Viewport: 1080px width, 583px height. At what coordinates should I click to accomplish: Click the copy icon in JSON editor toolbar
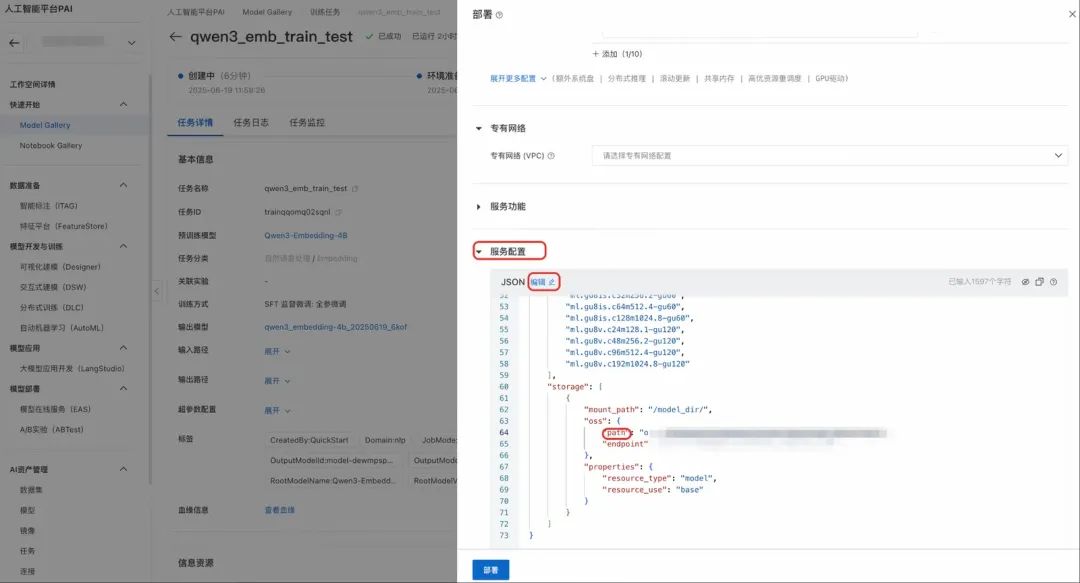pyautogui.click(x=1039, y=282)
